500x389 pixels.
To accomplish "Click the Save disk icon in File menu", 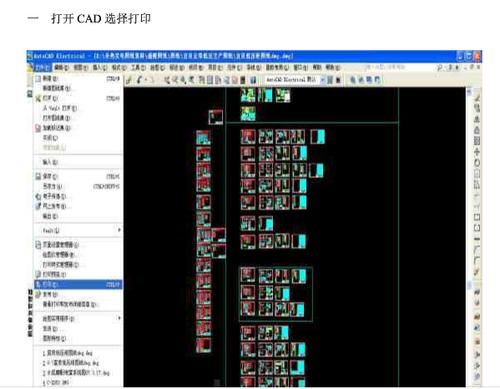I will pyautogui.click(x=38, y=176).
